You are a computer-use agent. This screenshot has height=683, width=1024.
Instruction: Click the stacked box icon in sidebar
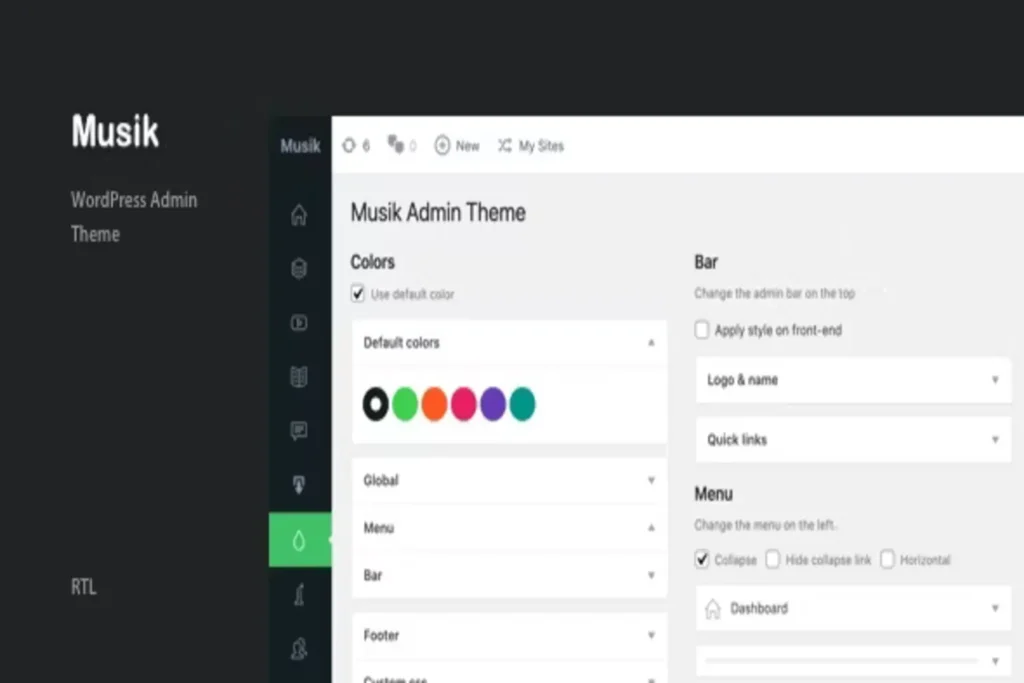298,269
